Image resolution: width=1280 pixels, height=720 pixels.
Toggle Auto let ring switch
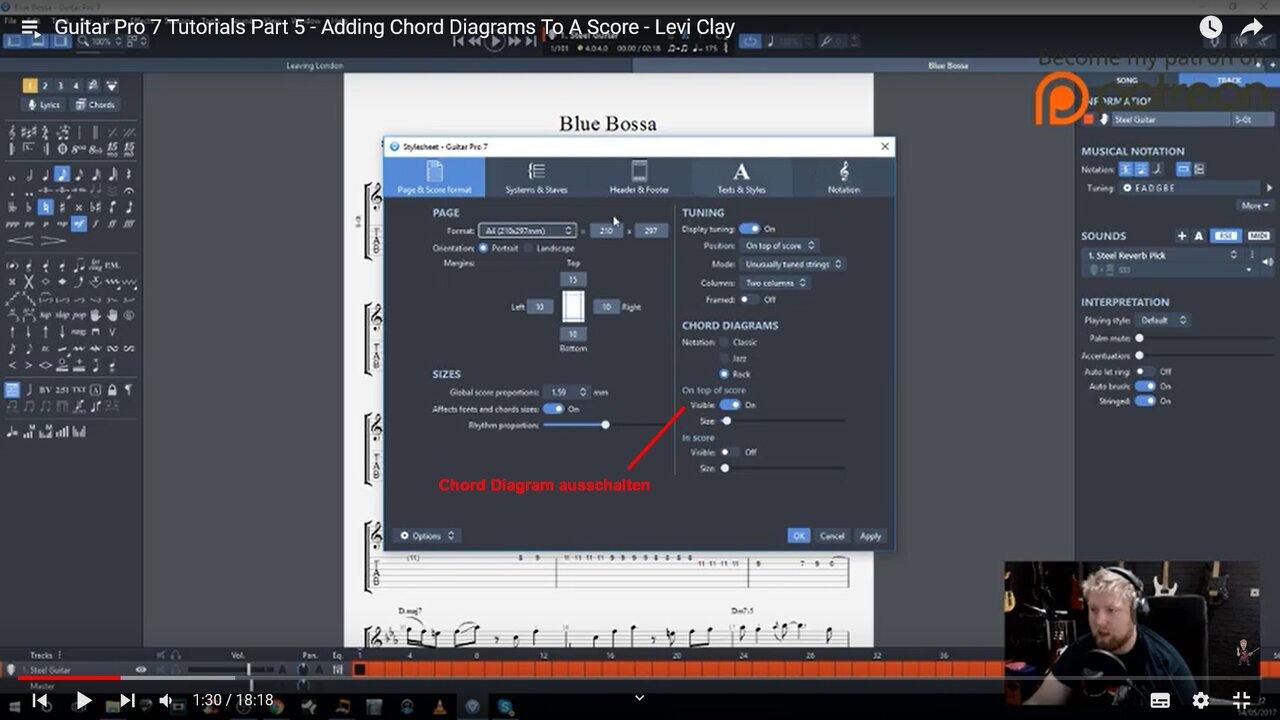click(x=1144, y=371)
